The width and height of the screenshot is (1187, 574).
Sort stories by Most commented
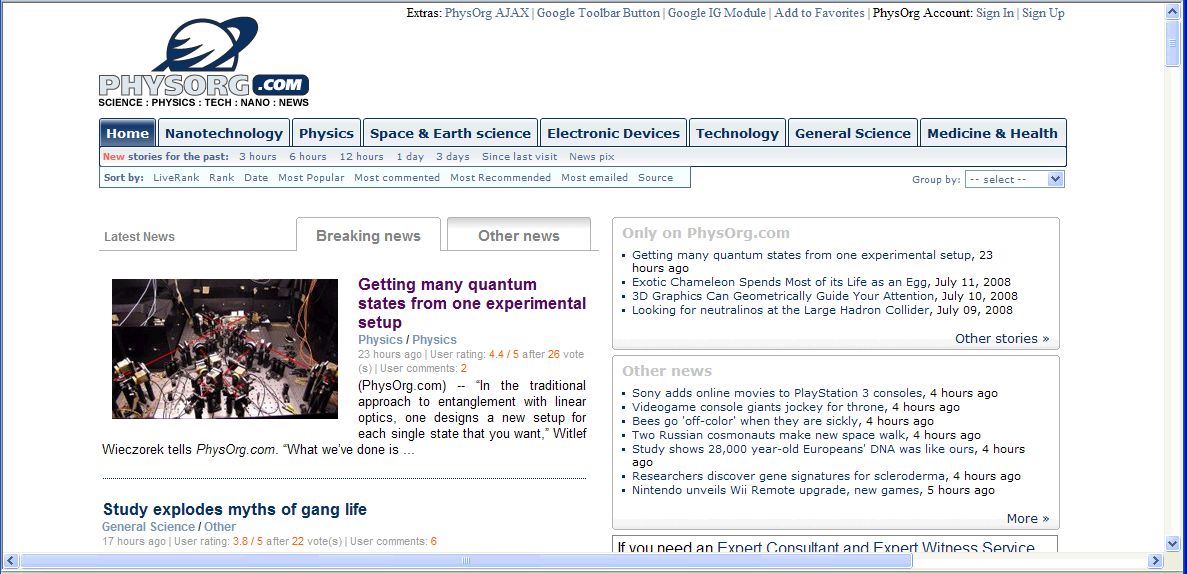point(397,178)
